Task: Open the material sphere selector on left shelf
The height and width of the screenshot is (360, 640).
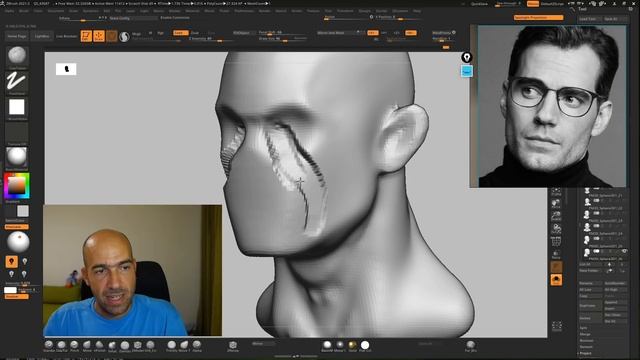Action: [17, 157]
